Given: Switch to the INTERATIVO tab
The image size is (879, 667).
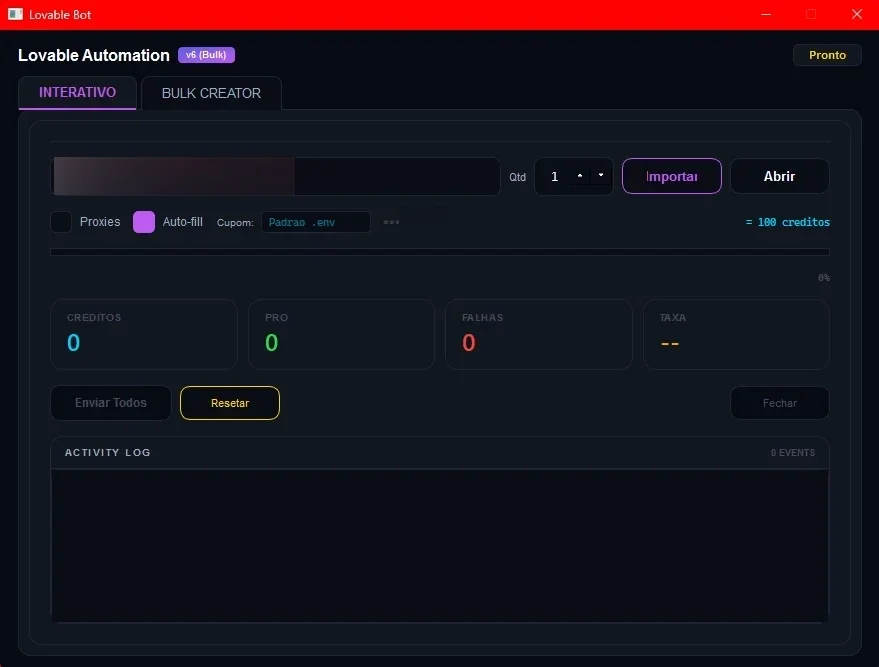Looking at the screenshot, I should pyautogui.click(x=77, y=92).
